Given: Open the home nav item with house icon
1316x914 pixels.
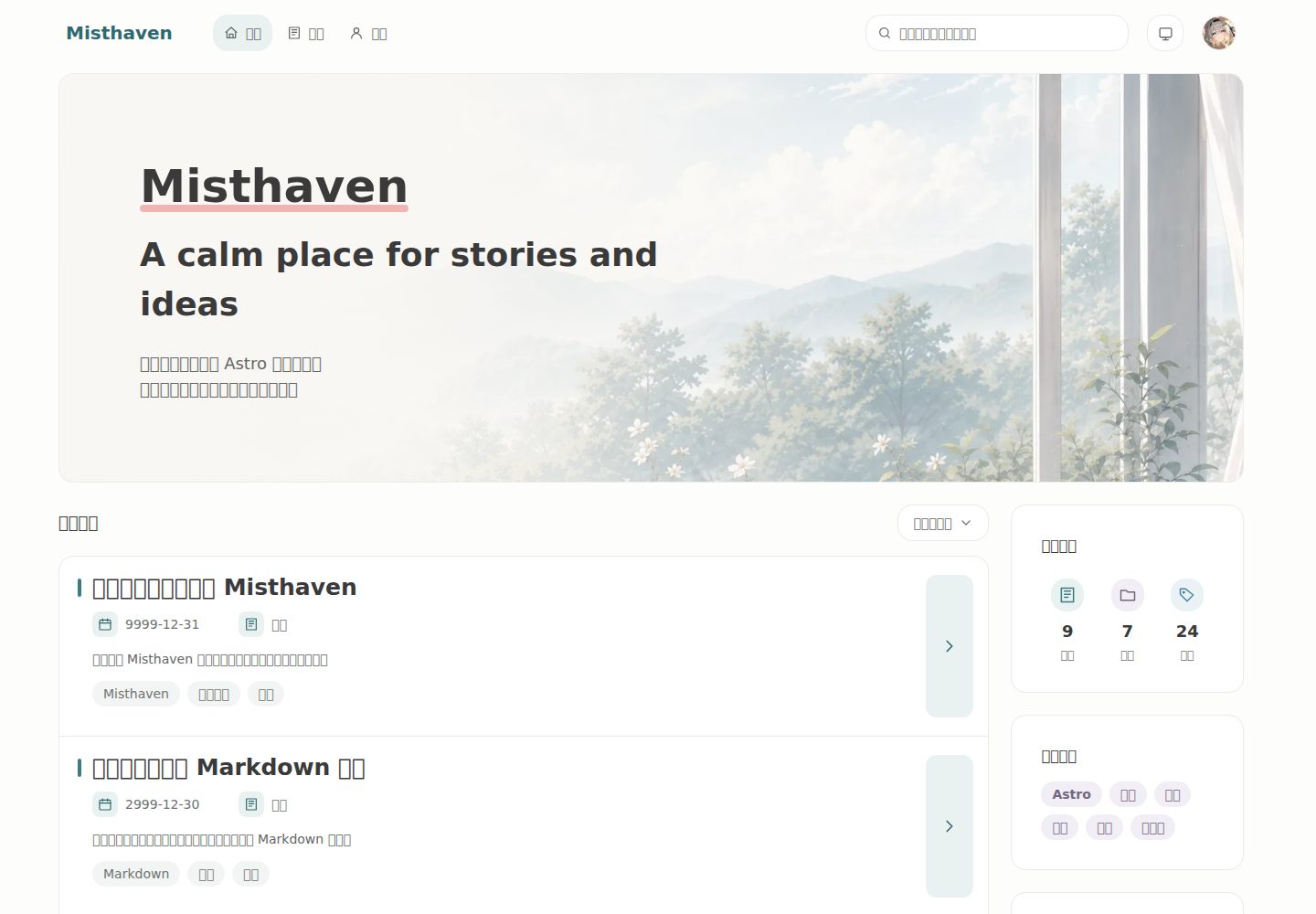Looking at the screenshot, I should pyautogui.click(x=242, y=33).
